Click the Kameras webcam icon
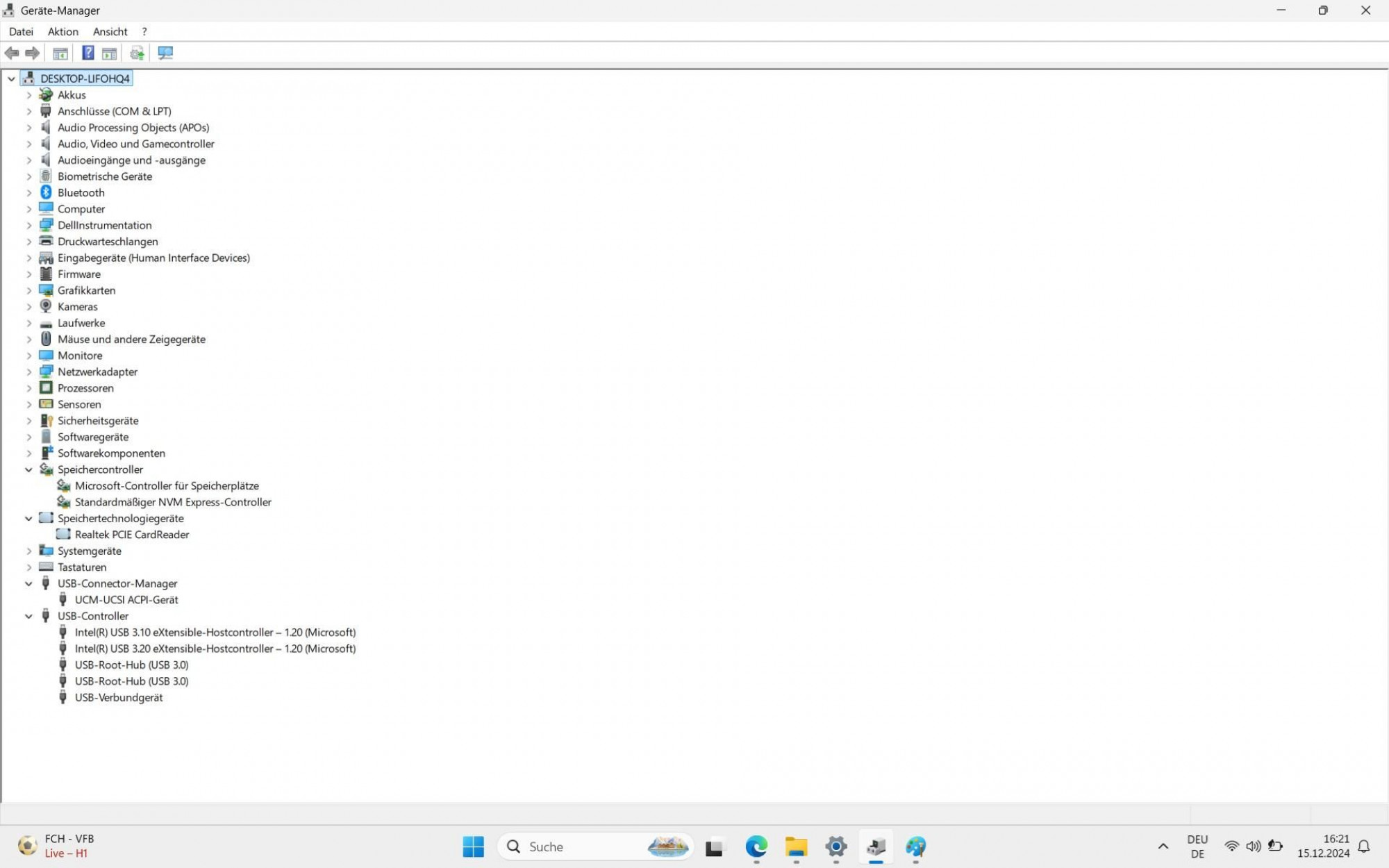The image size is (1389, 868). (46, 306)
